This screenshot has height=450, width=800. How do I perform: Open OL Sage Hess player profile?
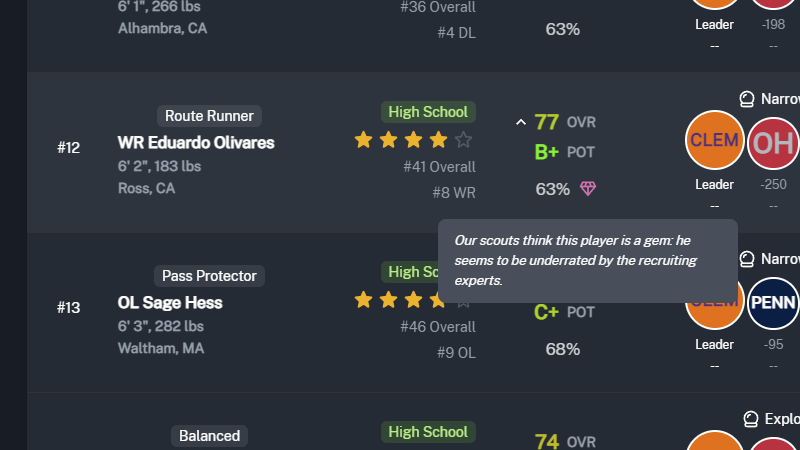tap(170, 303)
